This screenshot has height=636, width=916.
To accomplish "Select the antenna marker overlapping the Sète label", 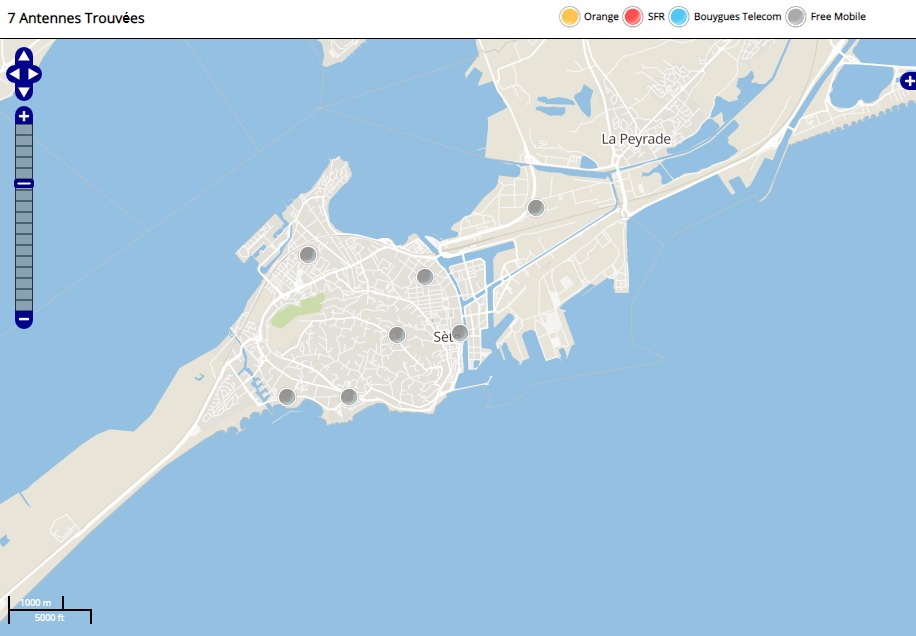I will (x=460, y=333).
